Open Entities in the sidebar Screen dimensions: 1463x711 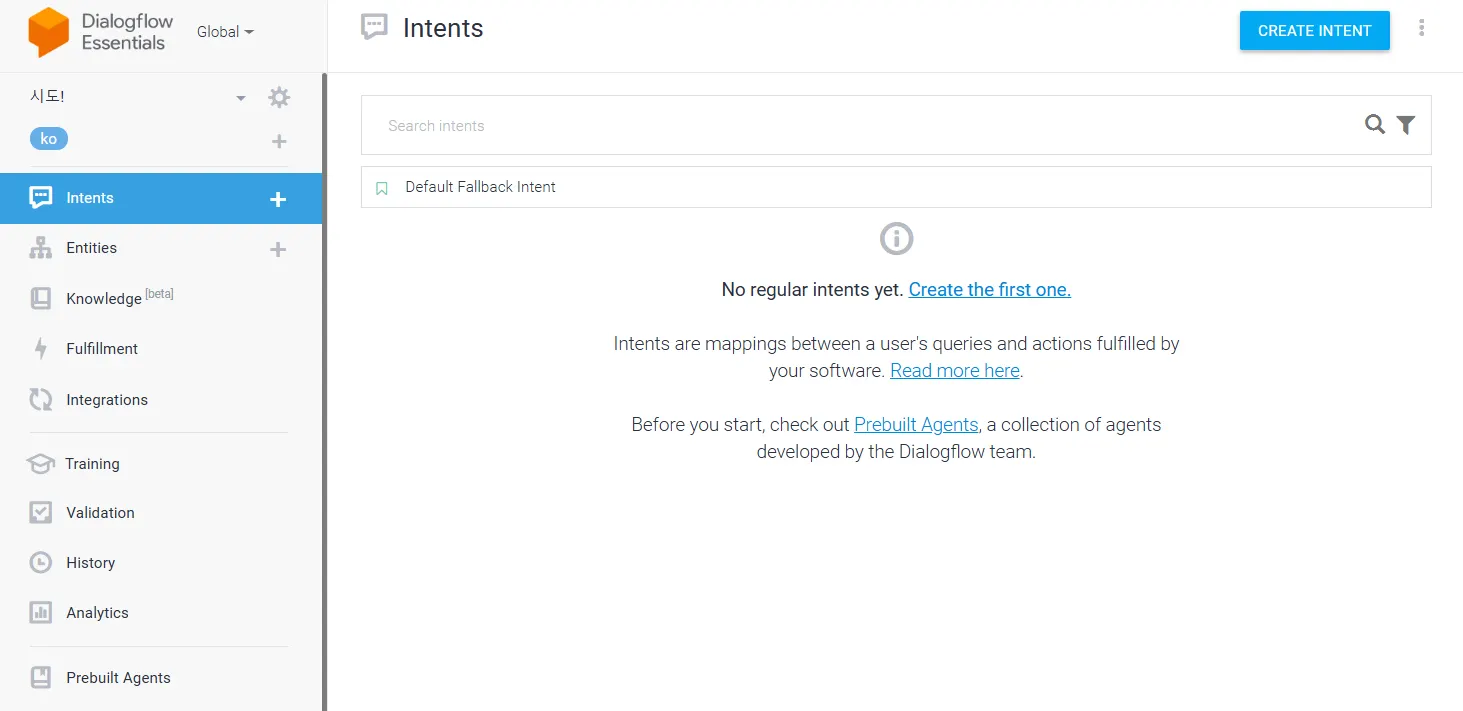91,248
